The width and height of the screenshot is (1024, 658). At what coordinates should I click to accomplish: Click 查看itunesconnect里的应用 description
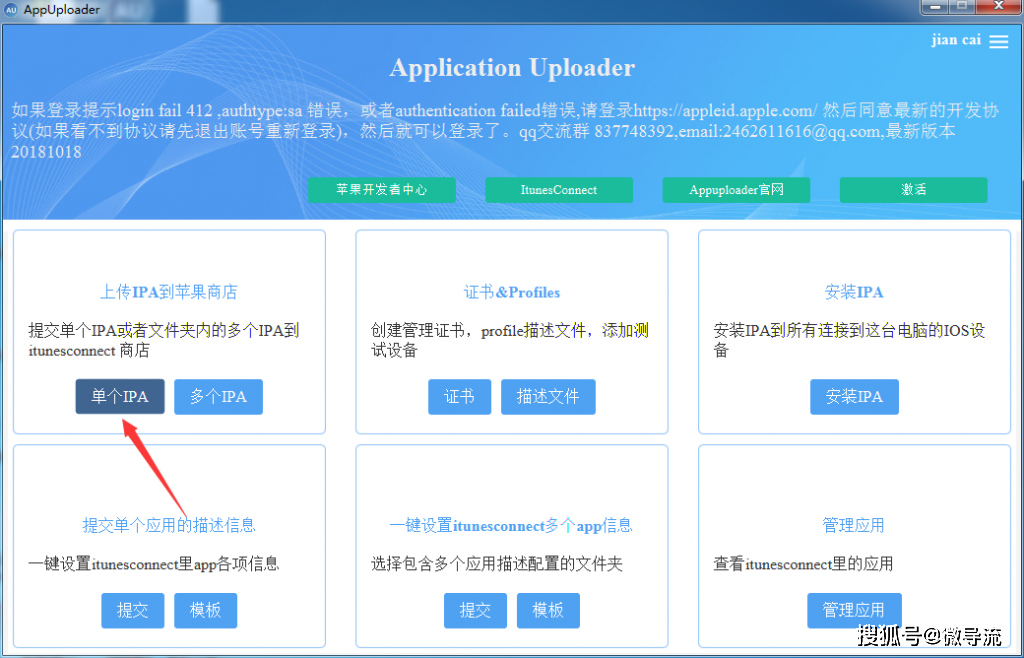click(803, 564)
